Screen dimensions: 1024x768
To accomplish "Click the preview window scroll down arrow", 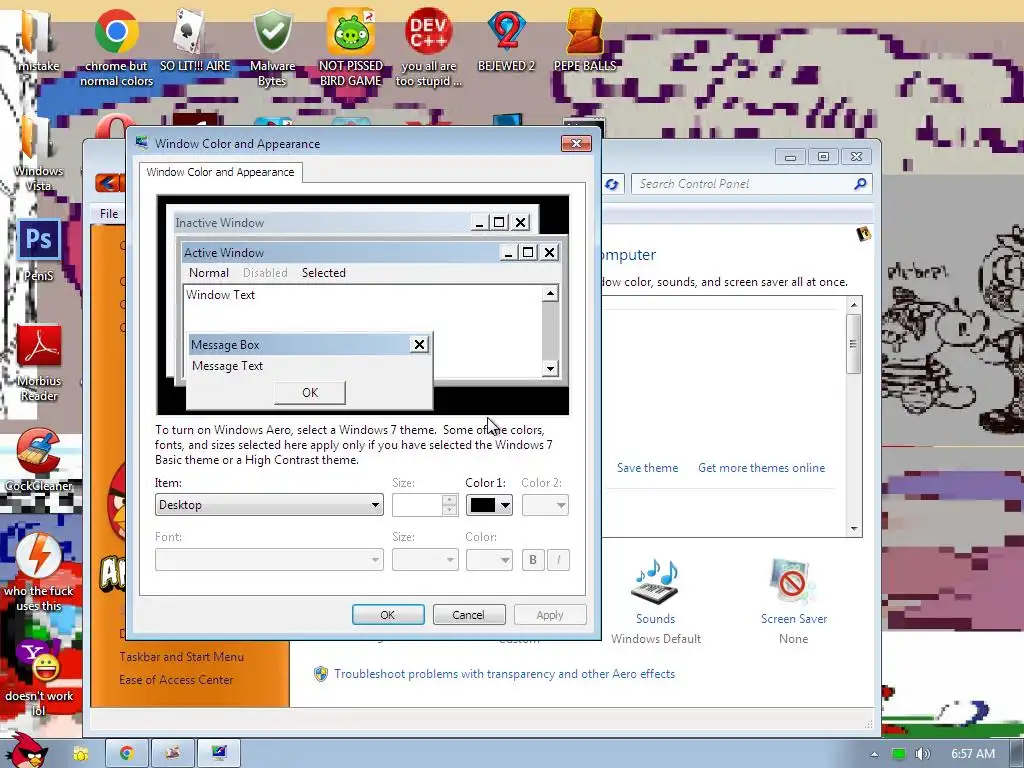I will 550,368.
